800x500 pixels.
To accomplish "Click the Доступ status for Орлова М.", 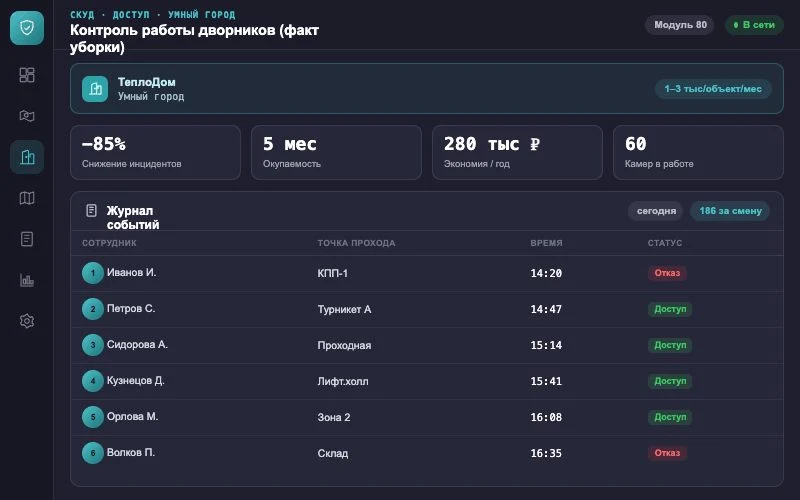I will tap(670, 417).
